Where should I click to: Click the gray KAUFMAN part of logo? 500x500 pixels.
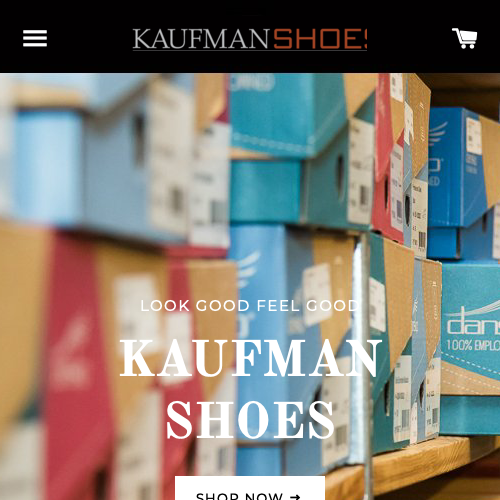click(x=201, y=39)
